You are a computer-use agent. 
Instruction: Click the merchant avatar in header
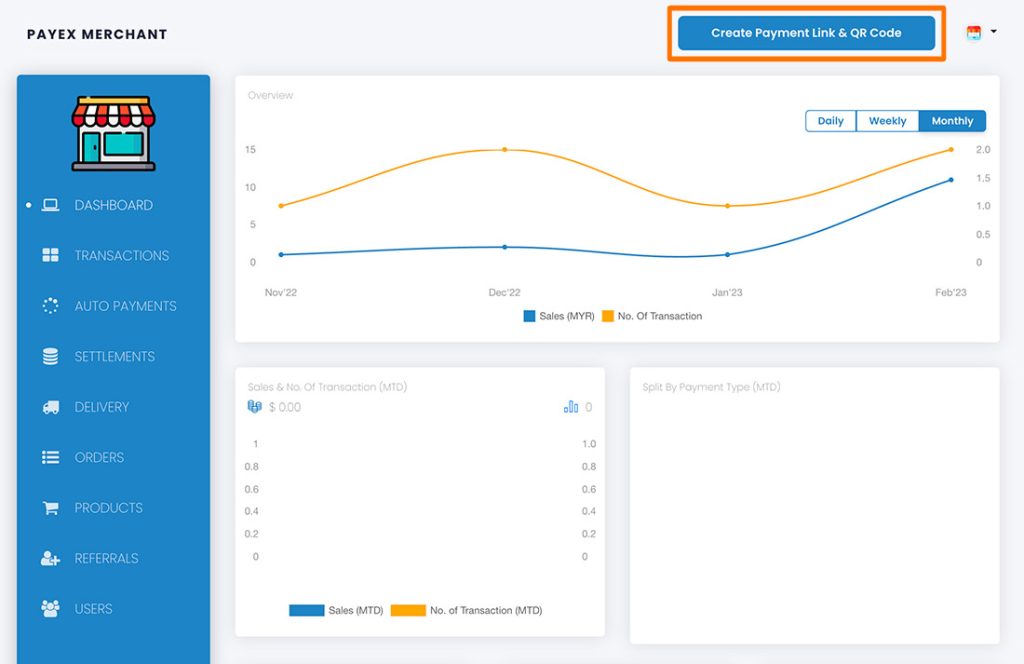974,33
